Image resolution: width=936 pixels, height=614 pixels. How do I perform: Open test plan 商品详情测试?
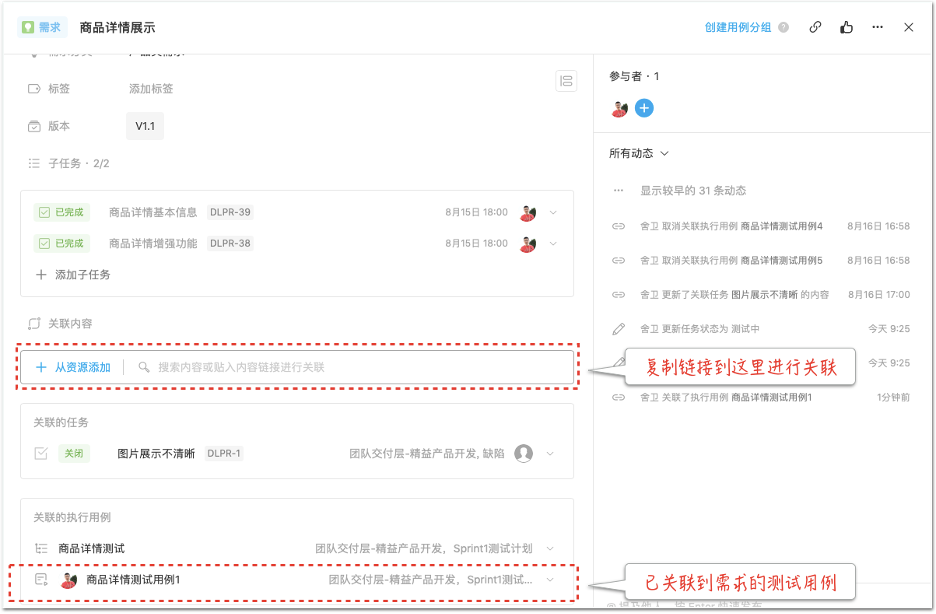tap(91, 548)
